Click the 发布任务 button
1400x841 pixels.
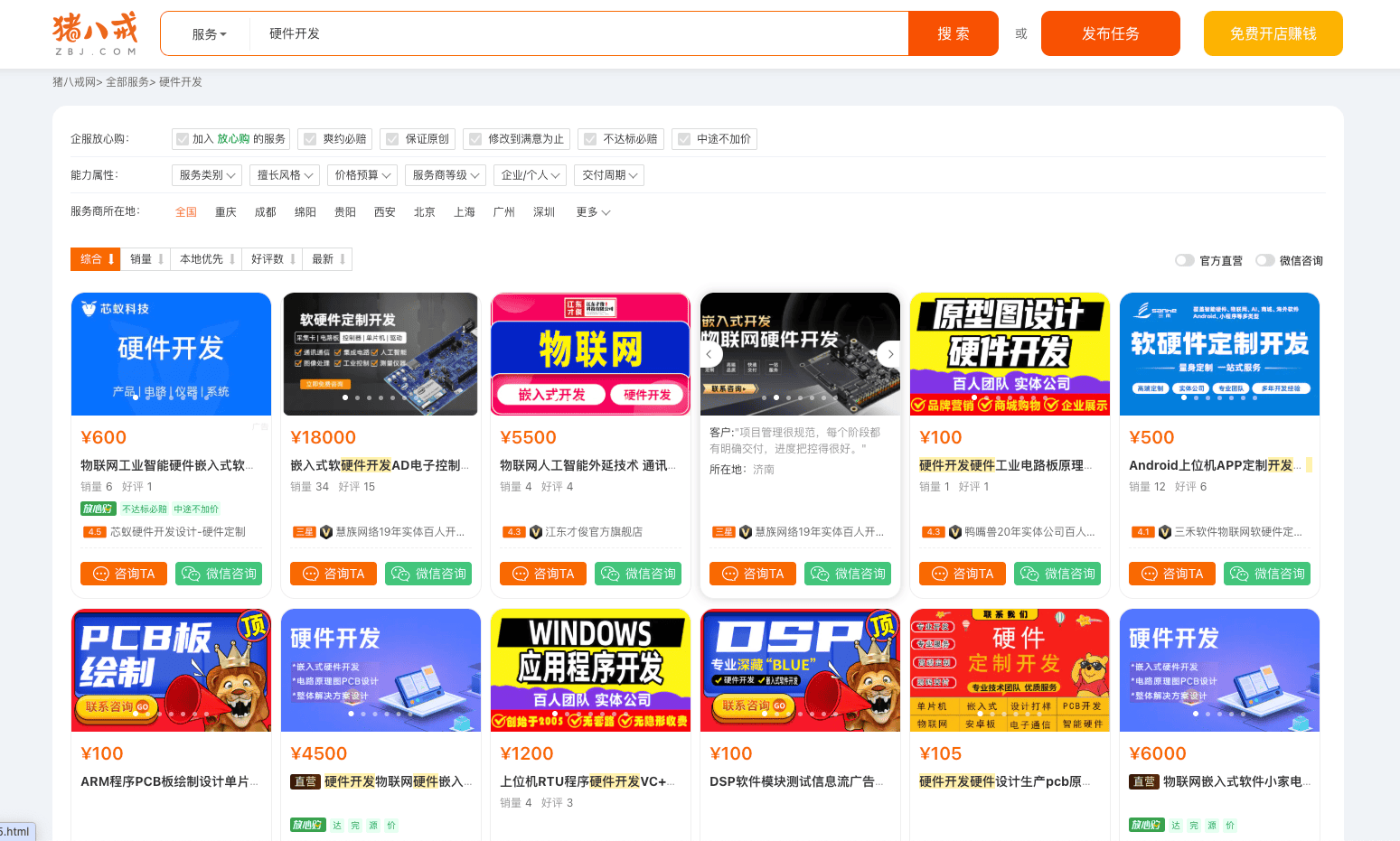coord(1110,33)
